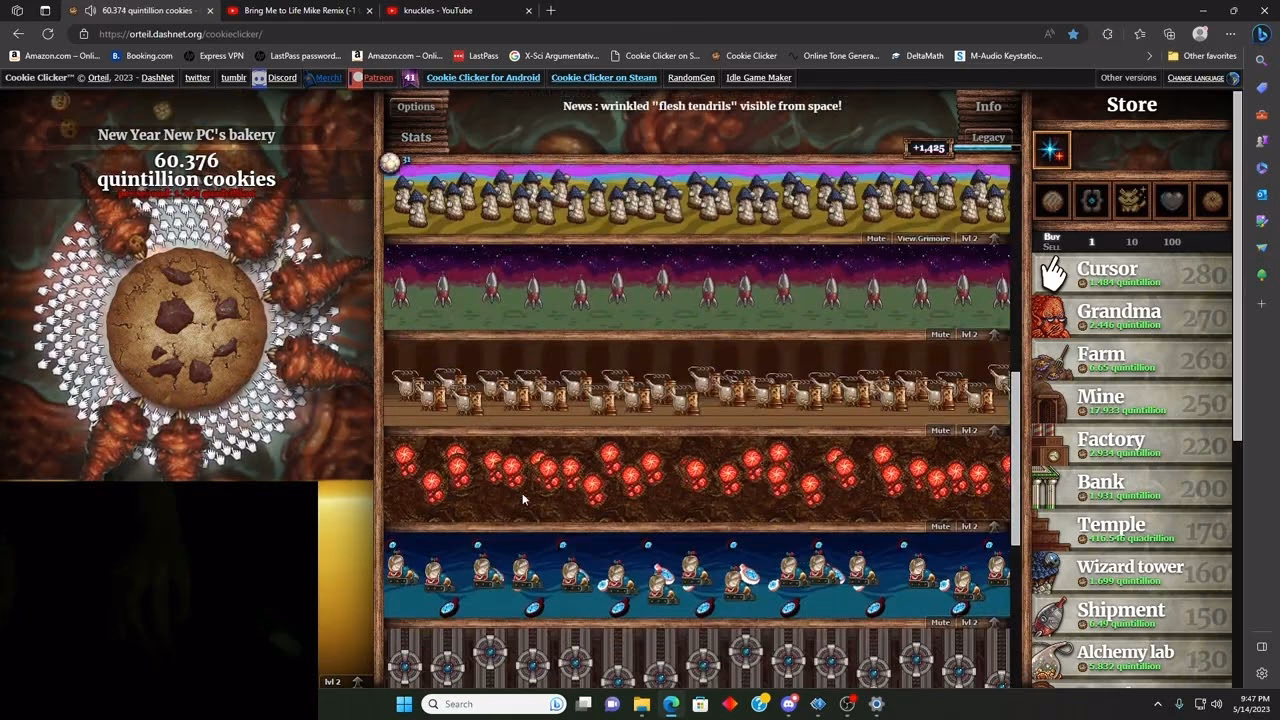Open Other versions dropdown
This screenshot has width=1280, height=720.
[x=1128, y=78]
